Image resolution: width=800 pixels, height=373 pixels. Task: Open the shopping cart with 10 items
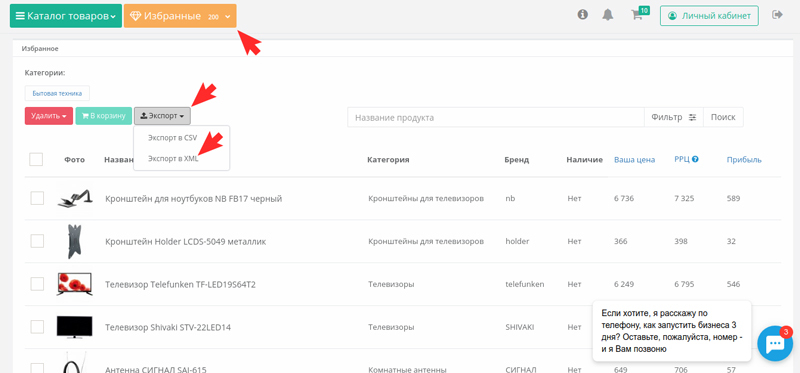639,14
